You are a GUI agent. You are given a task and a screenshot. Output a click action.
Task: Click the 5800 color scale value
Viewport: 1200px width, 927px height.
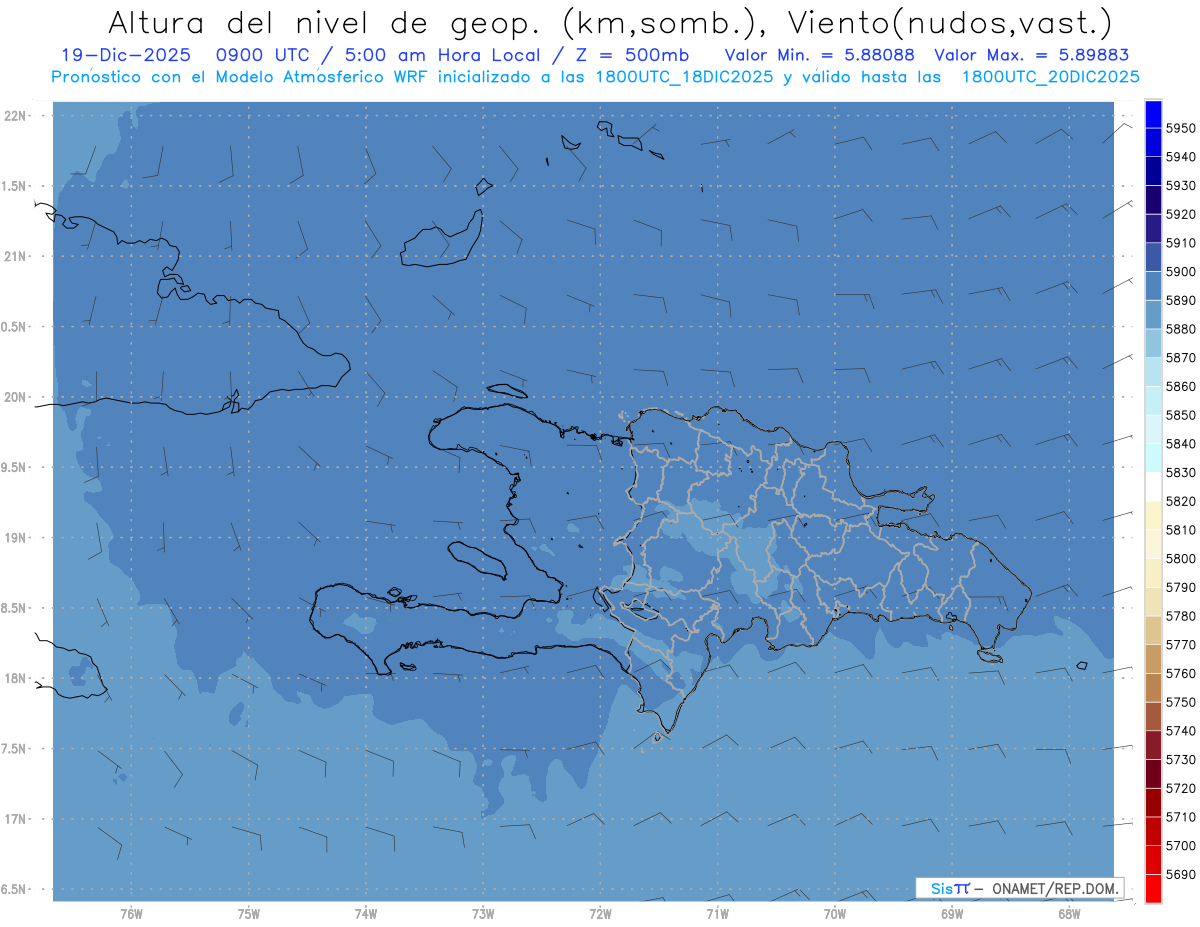click(x=1181, y=559)
